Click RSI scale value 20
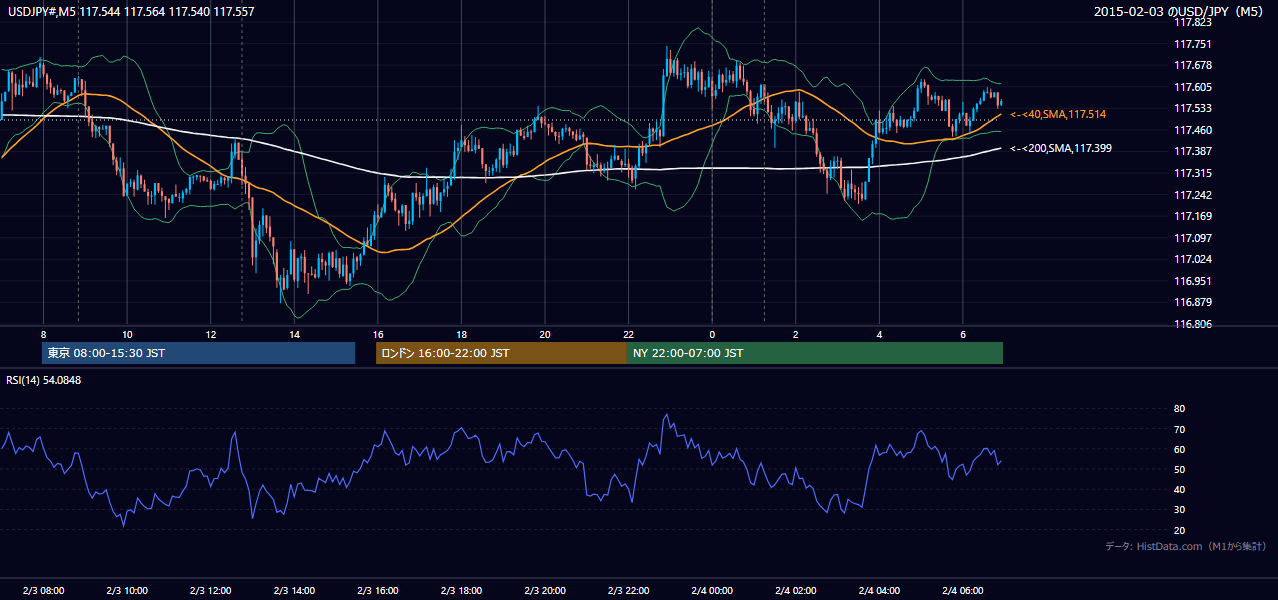This screenshot has width=1278, height=600. click(1179, 530)
